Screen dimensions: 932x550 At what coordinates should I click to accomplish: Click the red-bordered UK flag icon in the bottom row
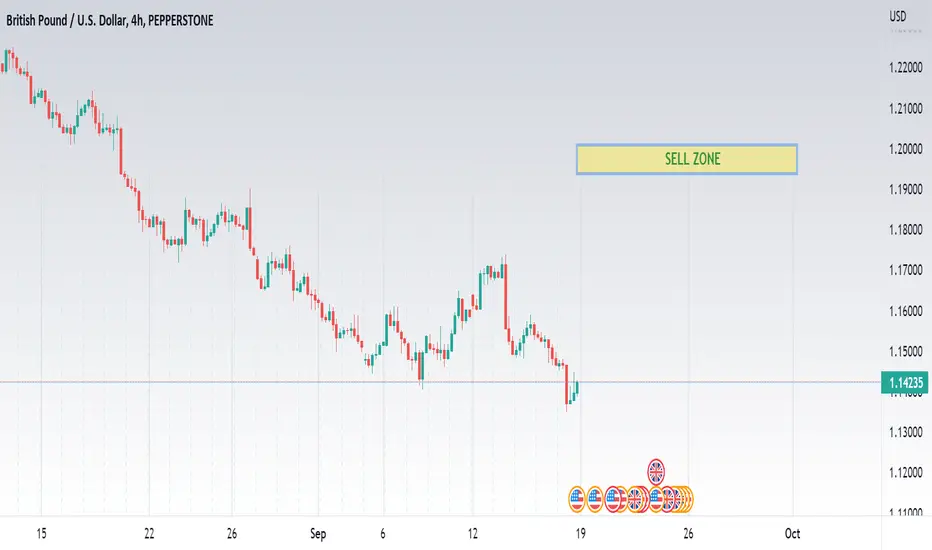coord(670,499)
